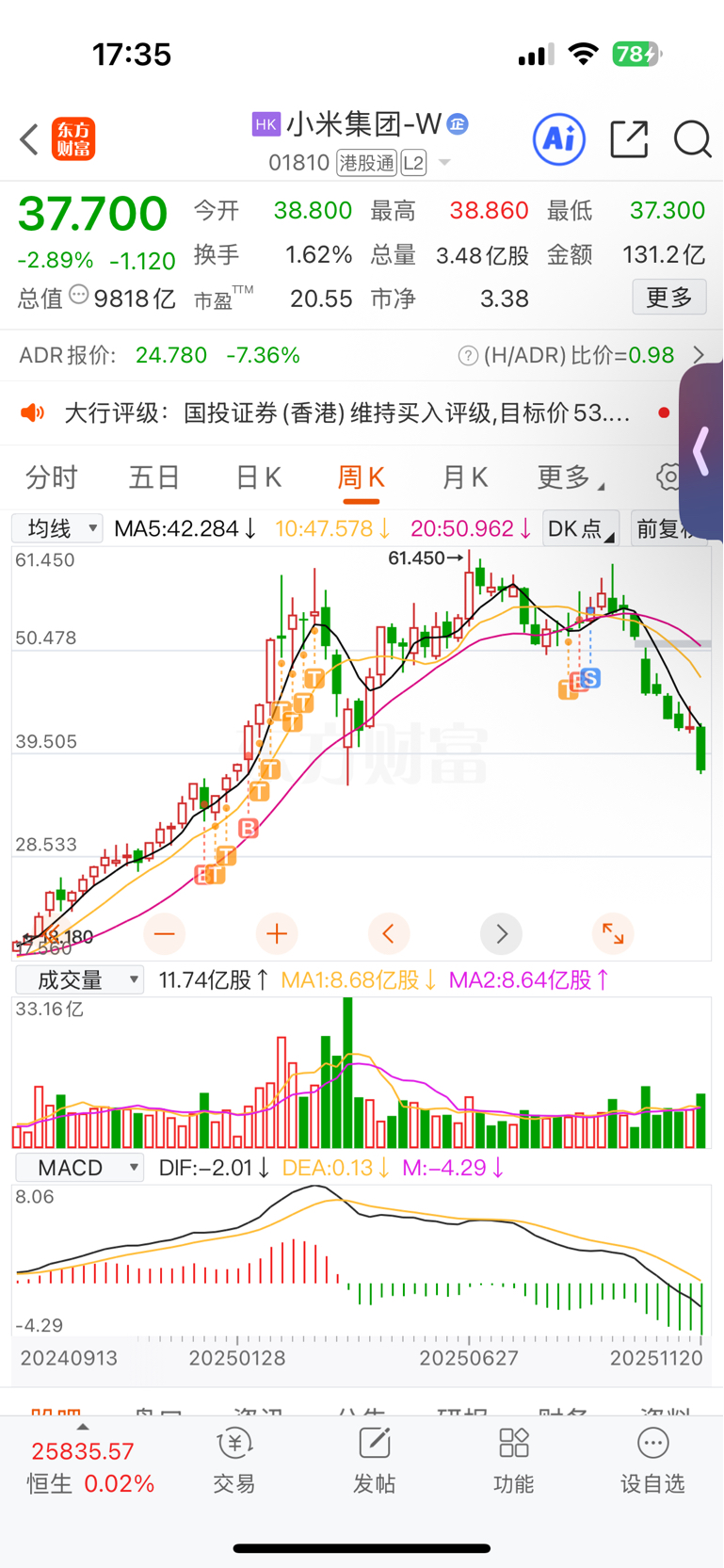Switch to 五日 tab
Viewport: 724px width, 1568px height.
click(x=154, y=477)
